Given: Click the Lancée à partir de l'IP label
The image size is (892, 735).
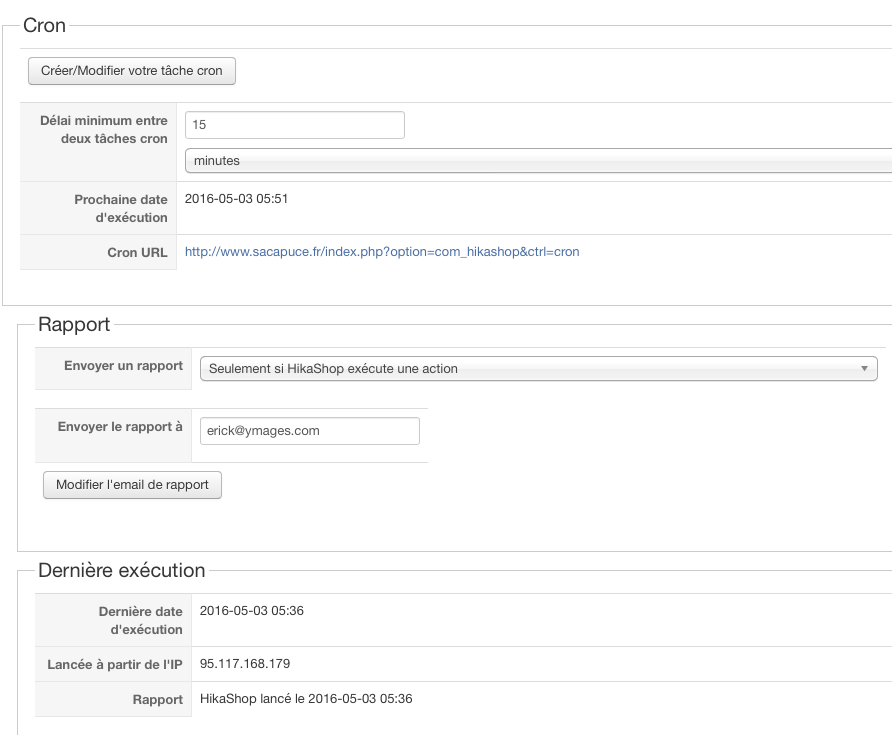Looking at the screenshot, I should pyautogui.click(x=115, y=665).
